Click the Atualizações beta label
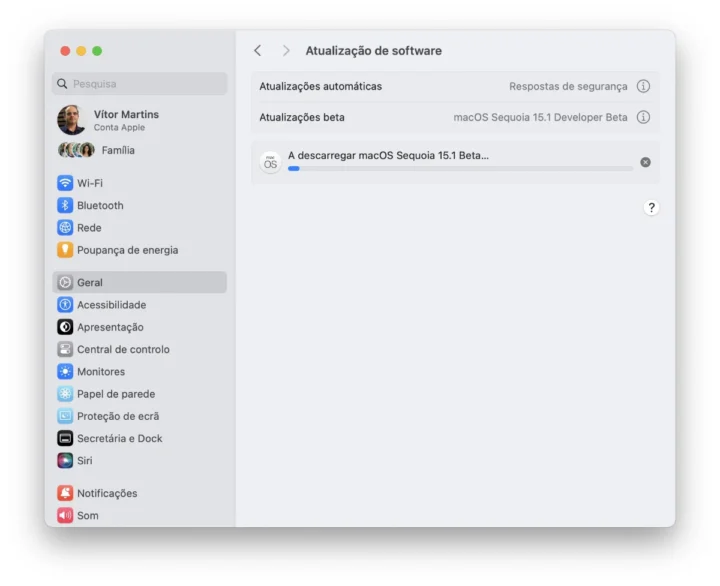 (x=302, y=118)
